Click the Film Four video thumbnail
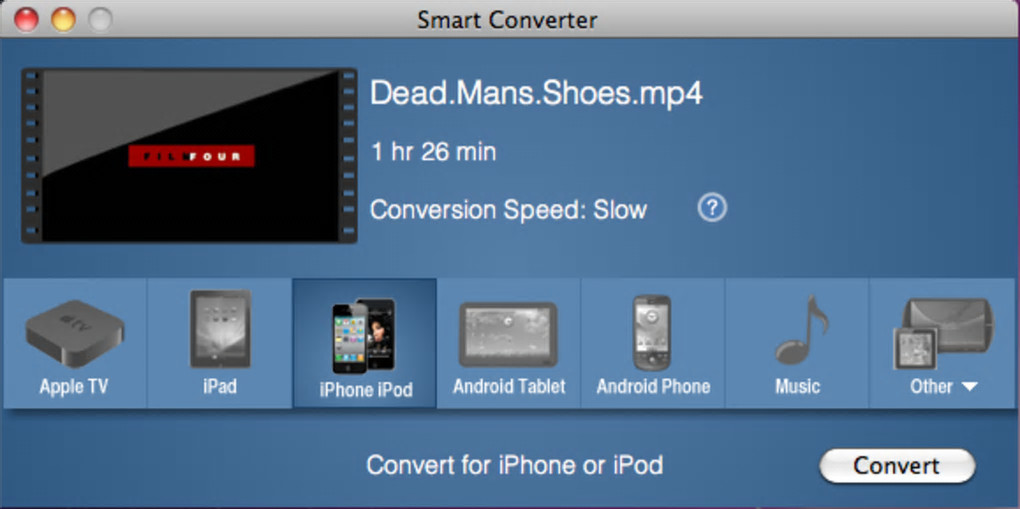 tap(189, 156)
